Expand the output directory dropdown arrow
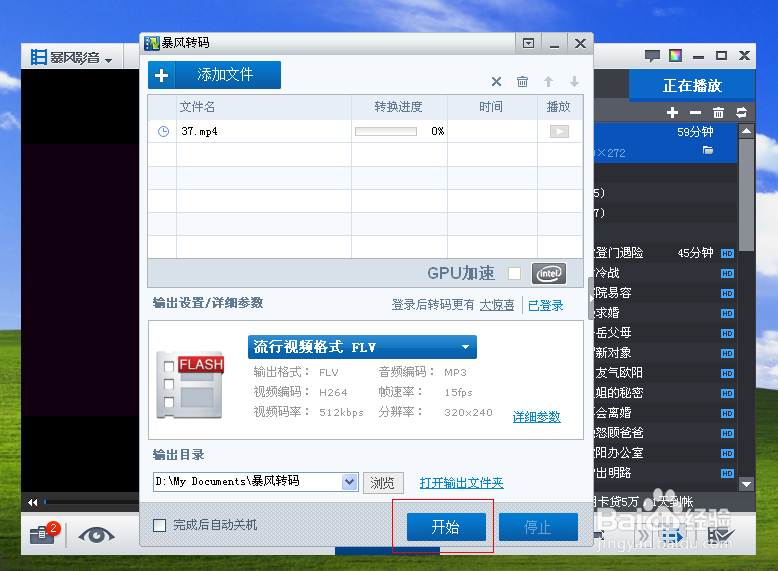The image size is (778, 571). coord(349,482)
